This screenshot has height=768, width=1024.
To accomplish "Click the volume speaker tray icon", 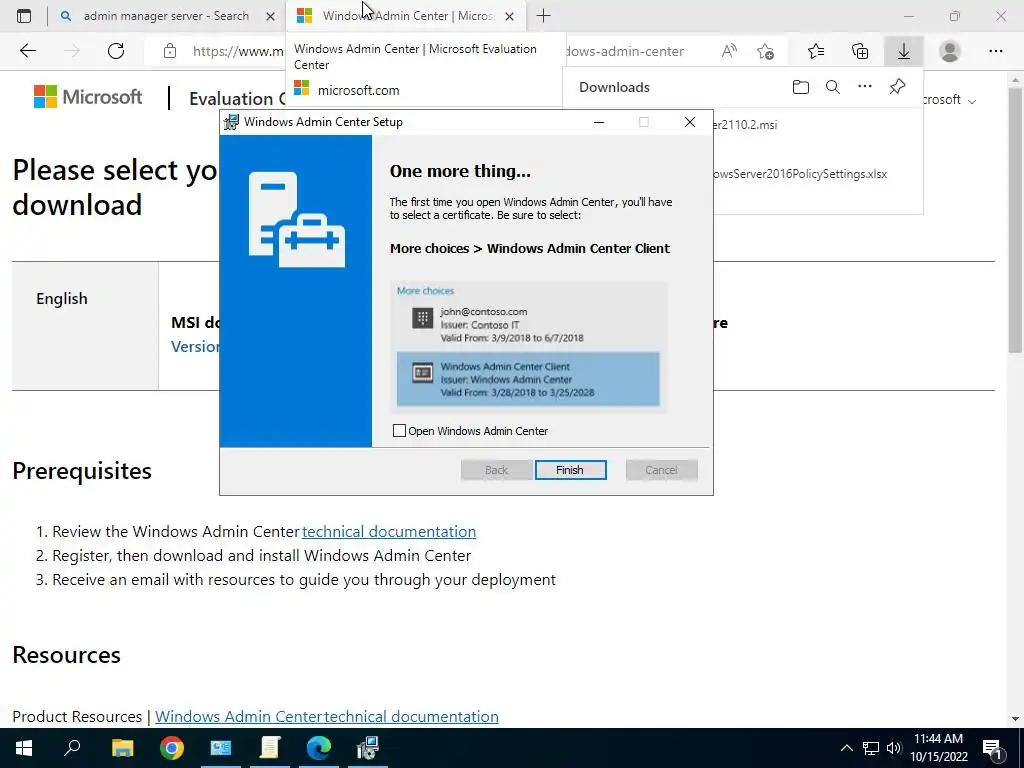I will pos(894,748).
